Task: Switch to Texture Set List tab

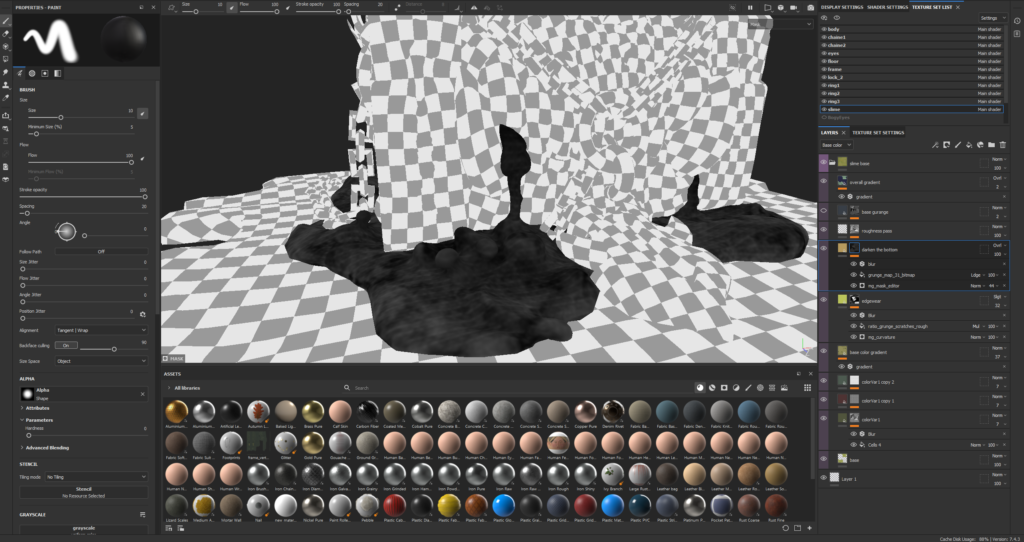Action: (x=933, y=7)
